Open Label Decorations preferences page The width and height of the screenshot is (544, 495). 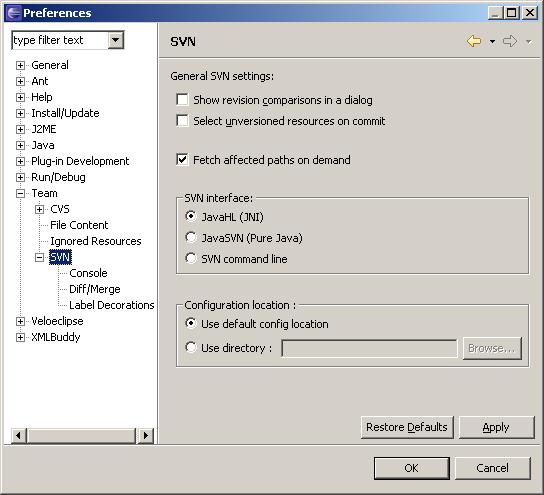tap(111, 305)
